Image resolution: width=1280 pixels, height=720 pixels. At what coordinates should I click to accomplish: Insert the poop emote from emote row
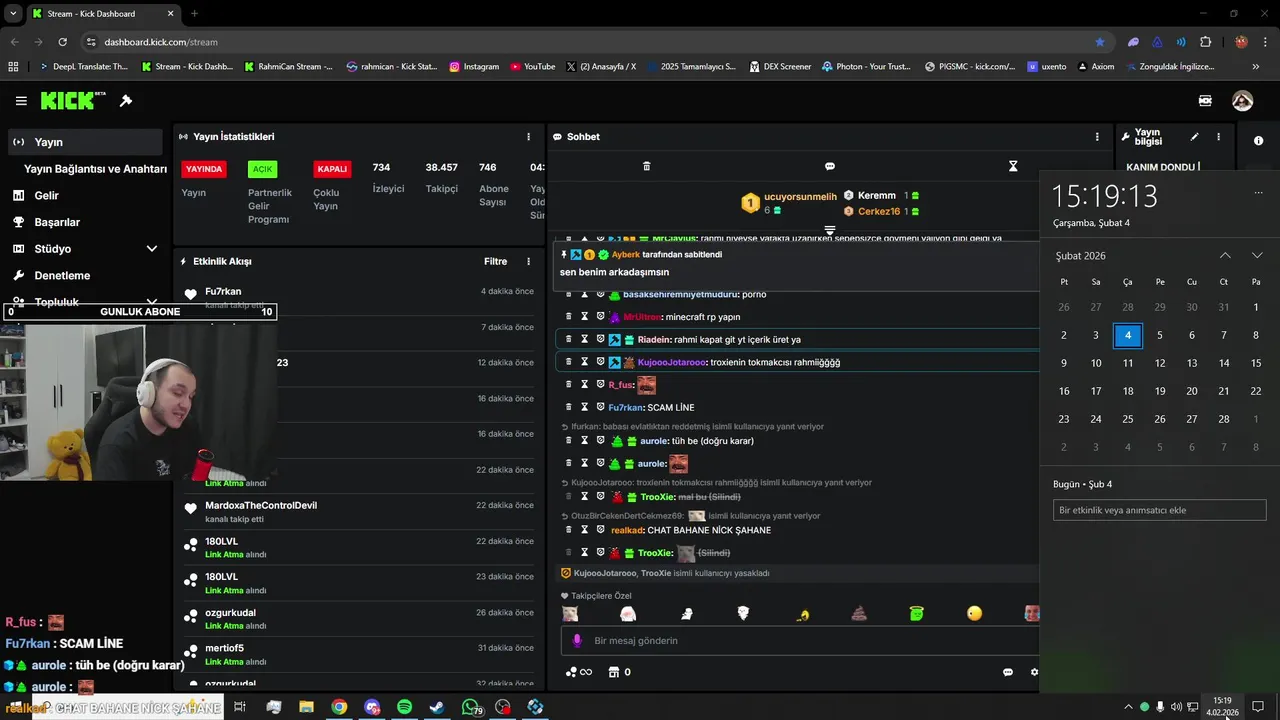(859, 613)
